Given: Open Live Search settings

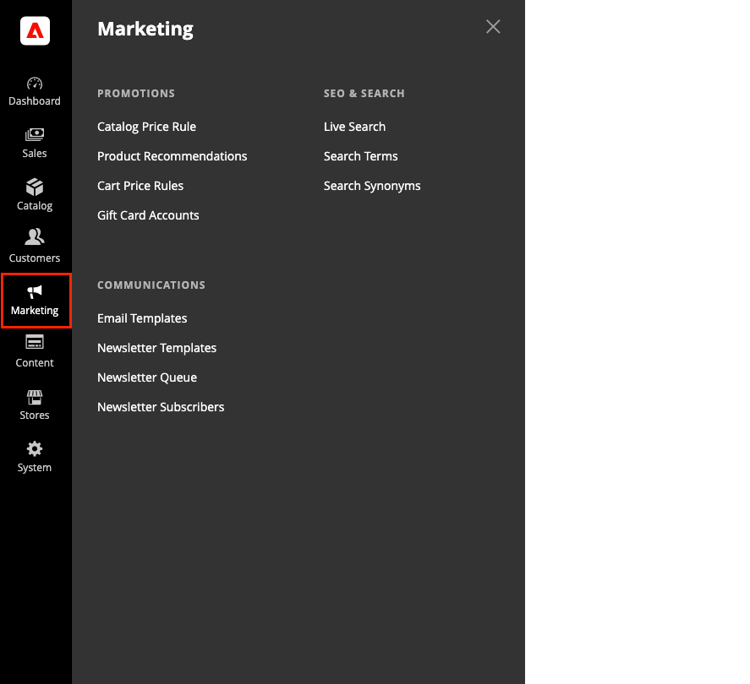Looking at the screenshot, I should [x=354, y=127].
